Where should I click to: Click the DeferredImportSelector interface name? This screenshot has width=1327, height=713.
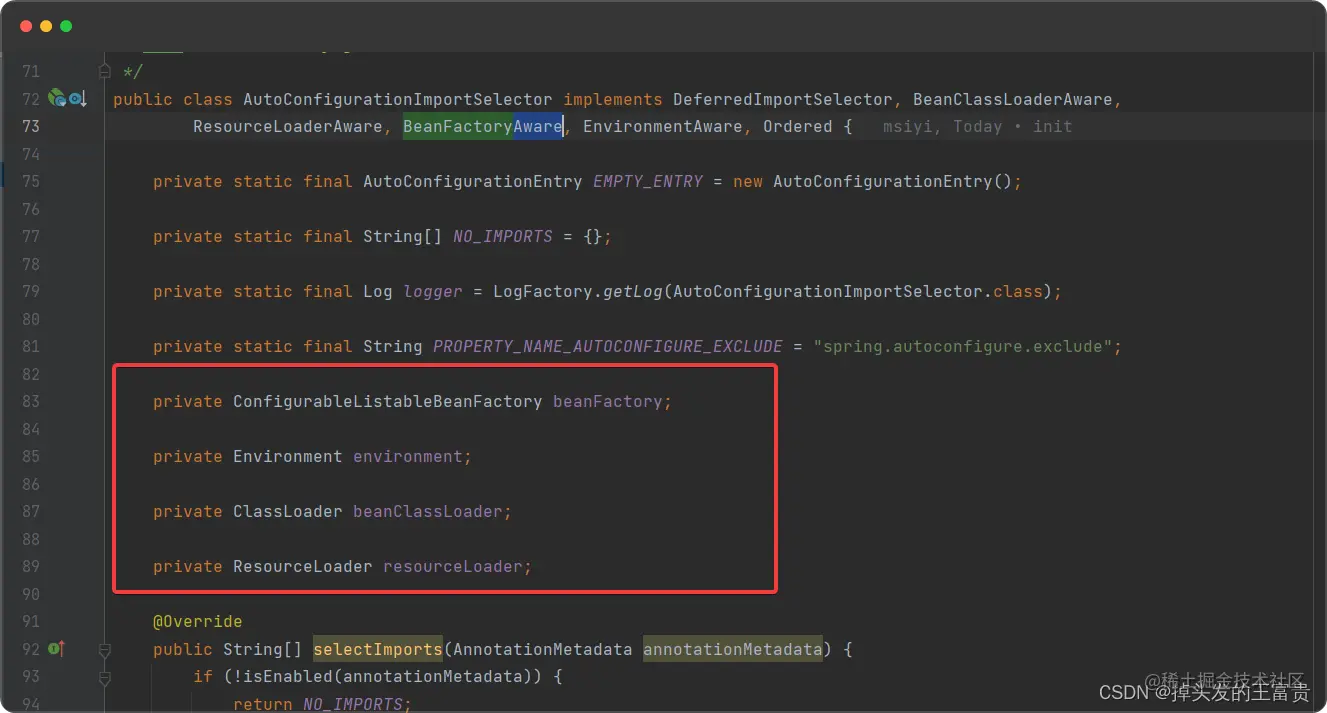(x=782, y=100)
